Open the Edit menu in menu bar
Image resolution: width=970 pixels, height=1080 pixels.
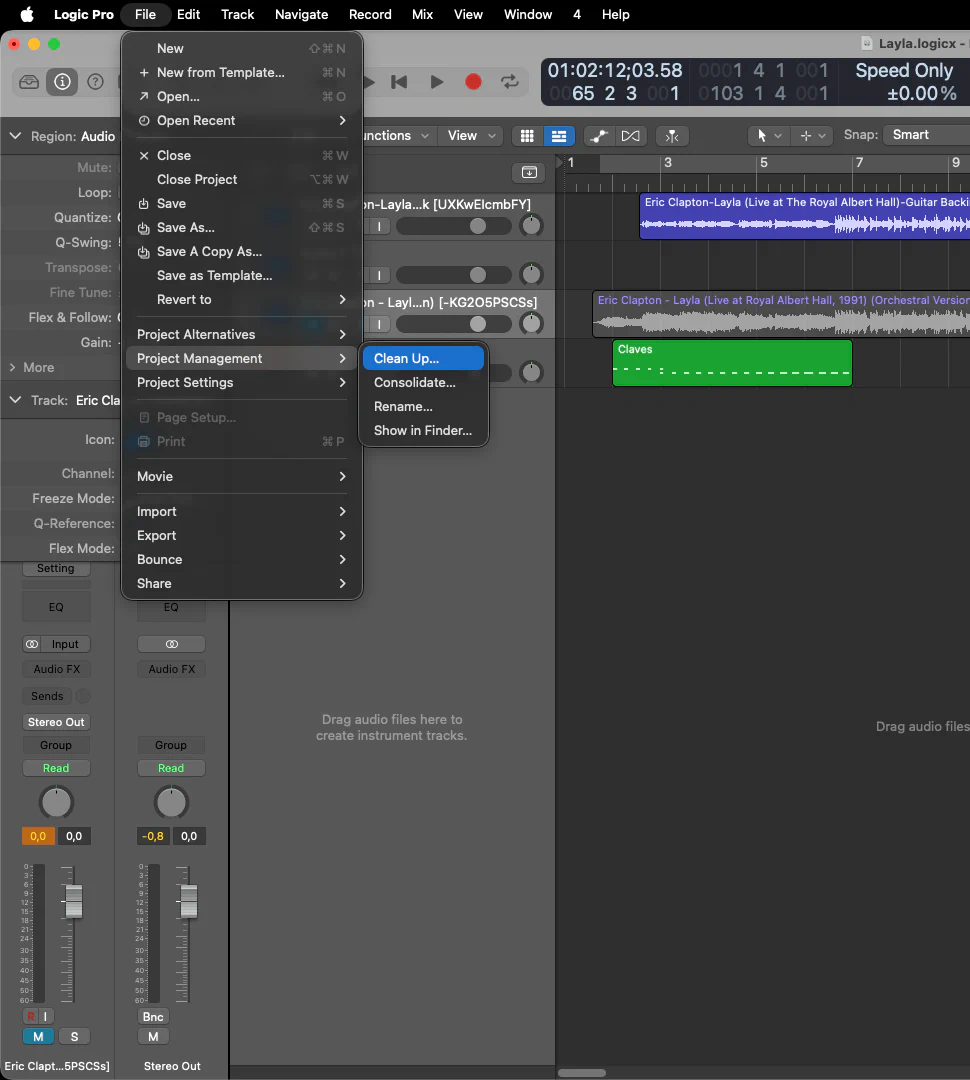pos(188,14)
